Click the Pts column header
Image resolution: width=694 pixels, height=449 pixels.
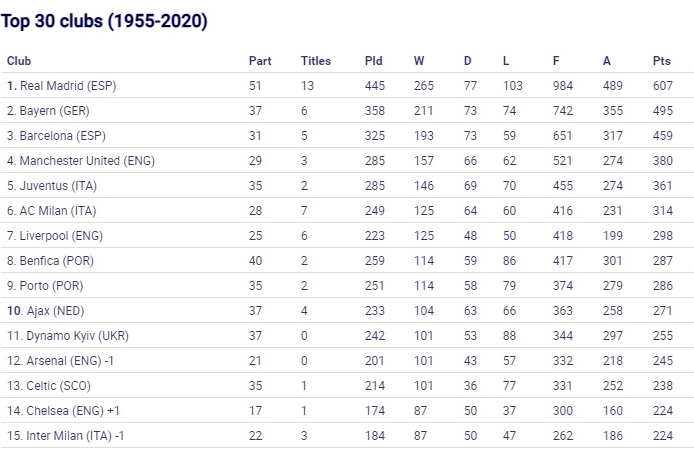[662, 61]
